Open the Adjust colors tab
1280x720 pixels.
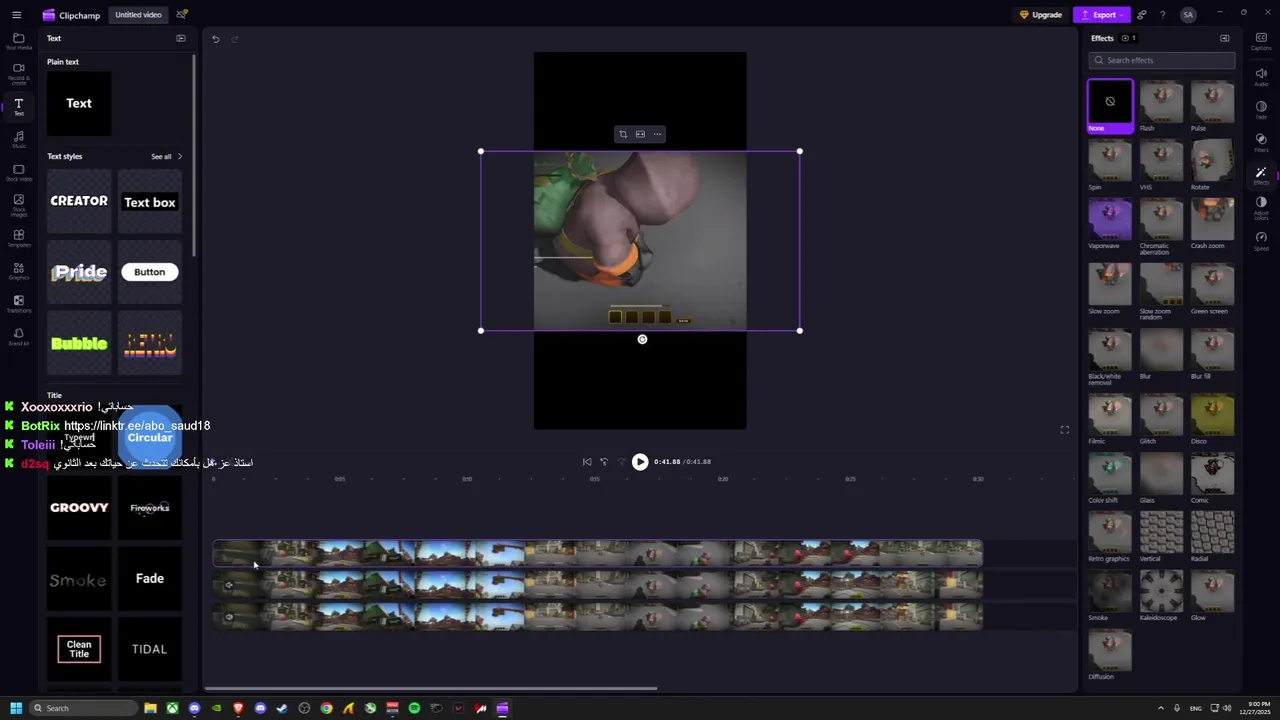coord(1261,207)
